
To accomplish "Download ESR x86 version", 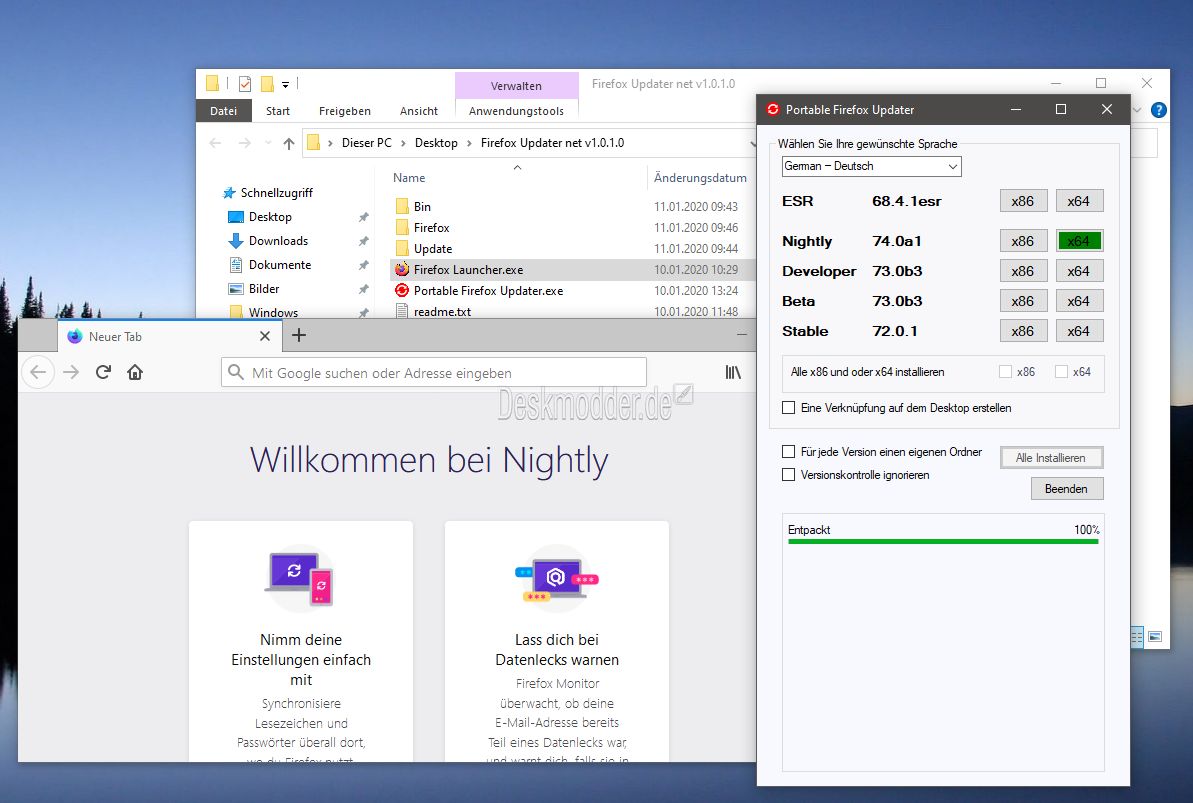I will 1023,202.
